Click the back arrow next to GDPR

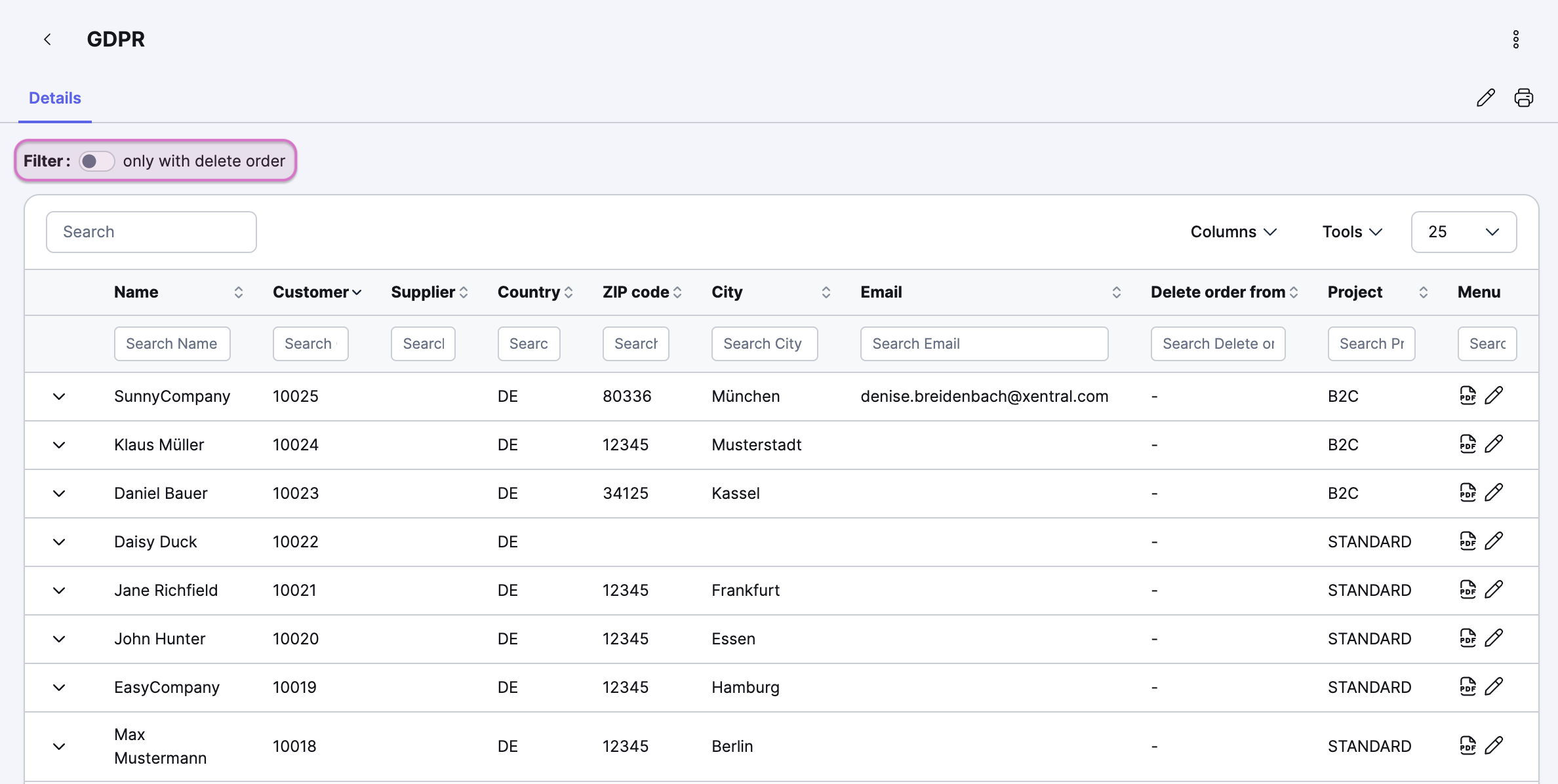47,39
